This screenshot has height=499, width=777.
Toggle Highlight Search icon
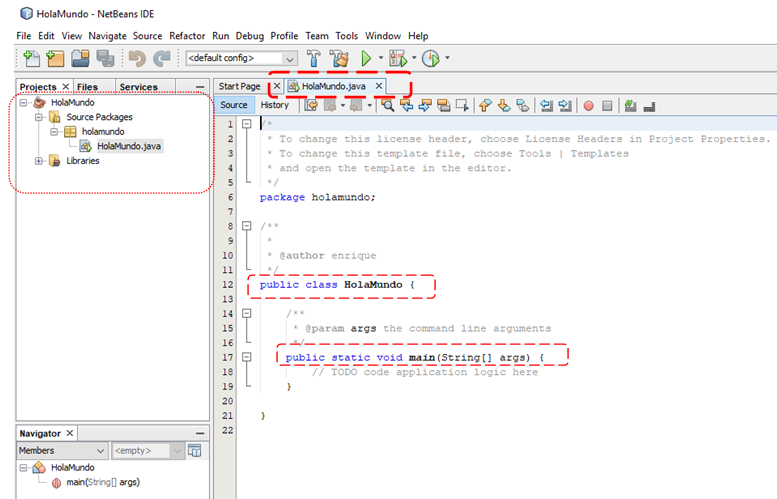tap(444, 105)
